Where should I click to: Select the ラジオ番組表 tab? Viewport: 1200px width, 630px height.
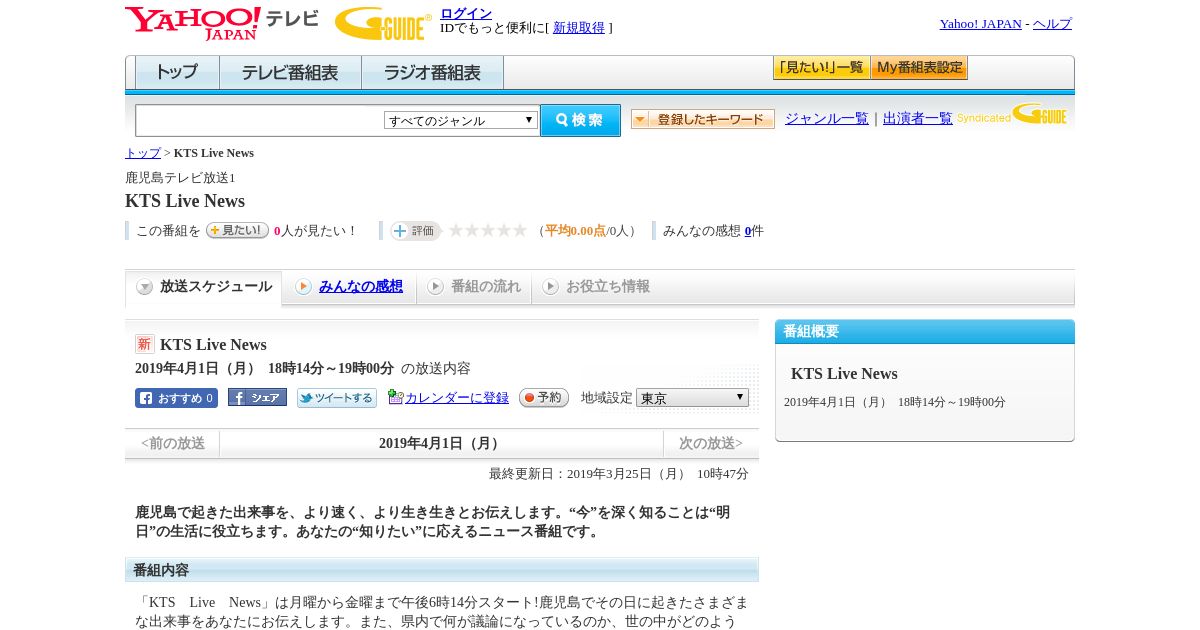[x=432, y=73]
